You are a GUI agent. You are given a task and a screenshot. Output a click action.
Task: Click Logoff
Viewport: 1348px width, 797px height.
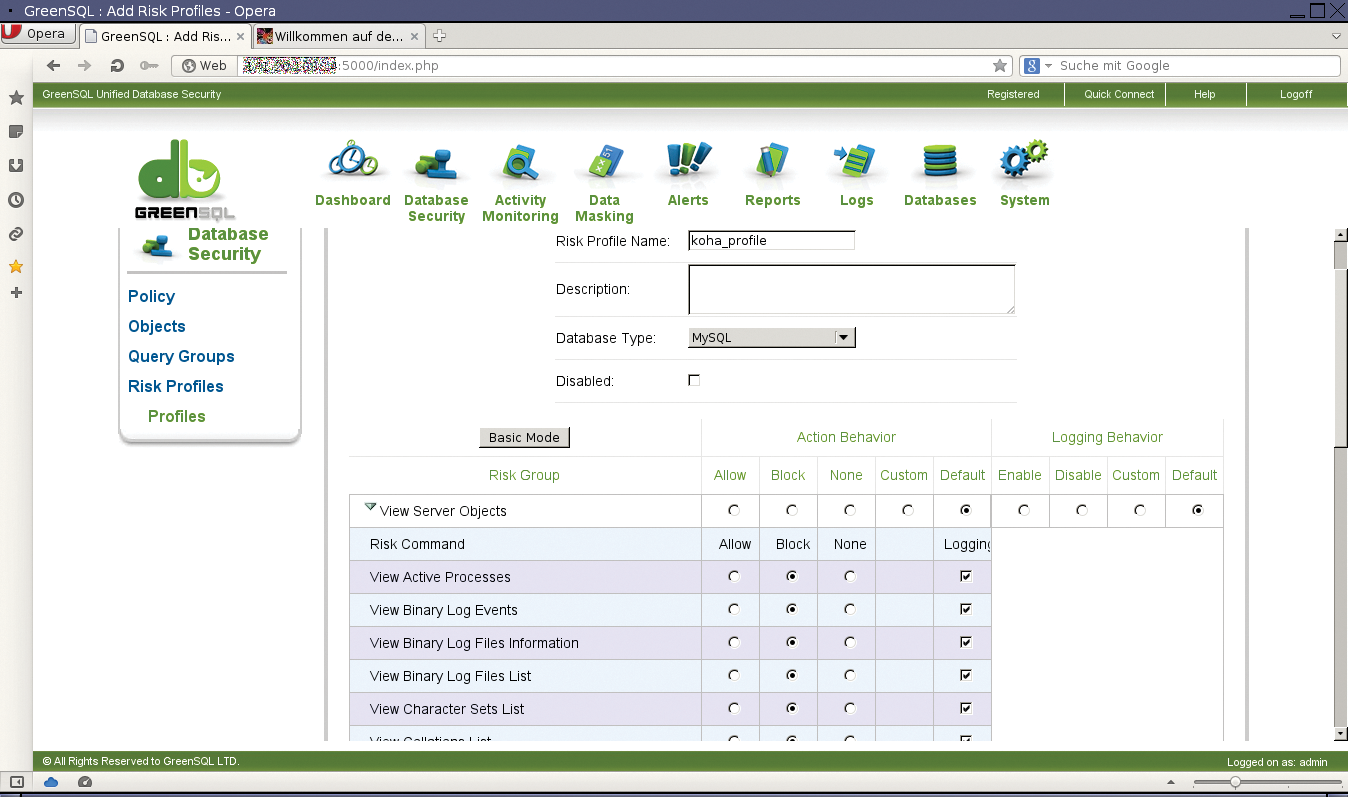click(x=1296, y=94)
